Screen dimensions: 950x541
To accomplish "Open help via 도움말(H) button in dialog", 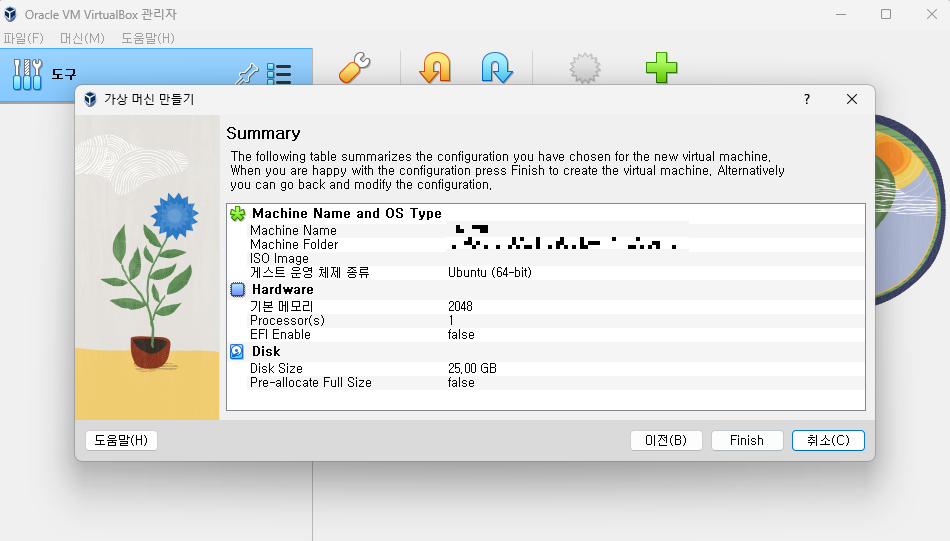I will pyautogui.click(x=121, y=440).
